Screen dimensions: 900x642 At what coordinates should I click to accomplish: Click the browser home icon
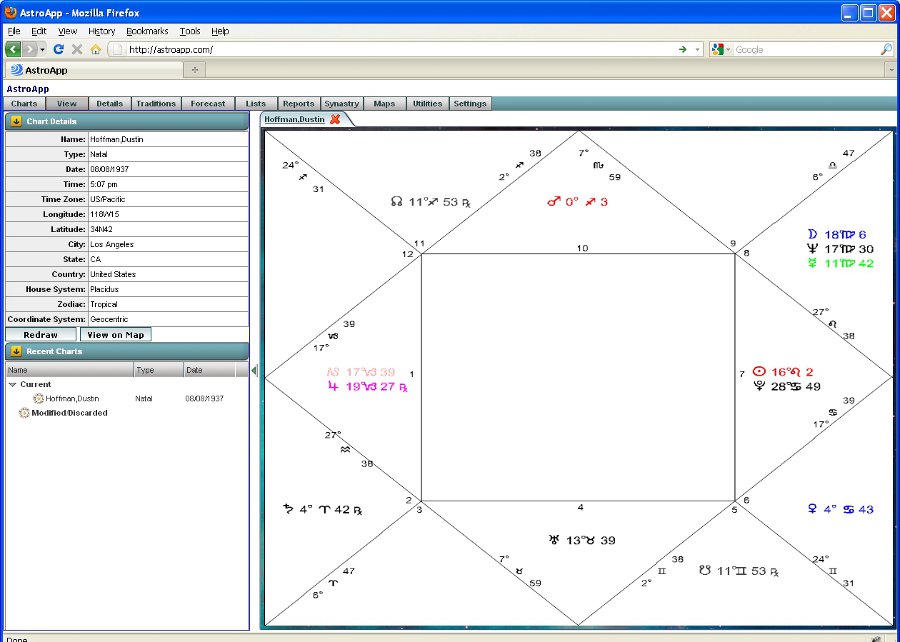pos(96,49)
